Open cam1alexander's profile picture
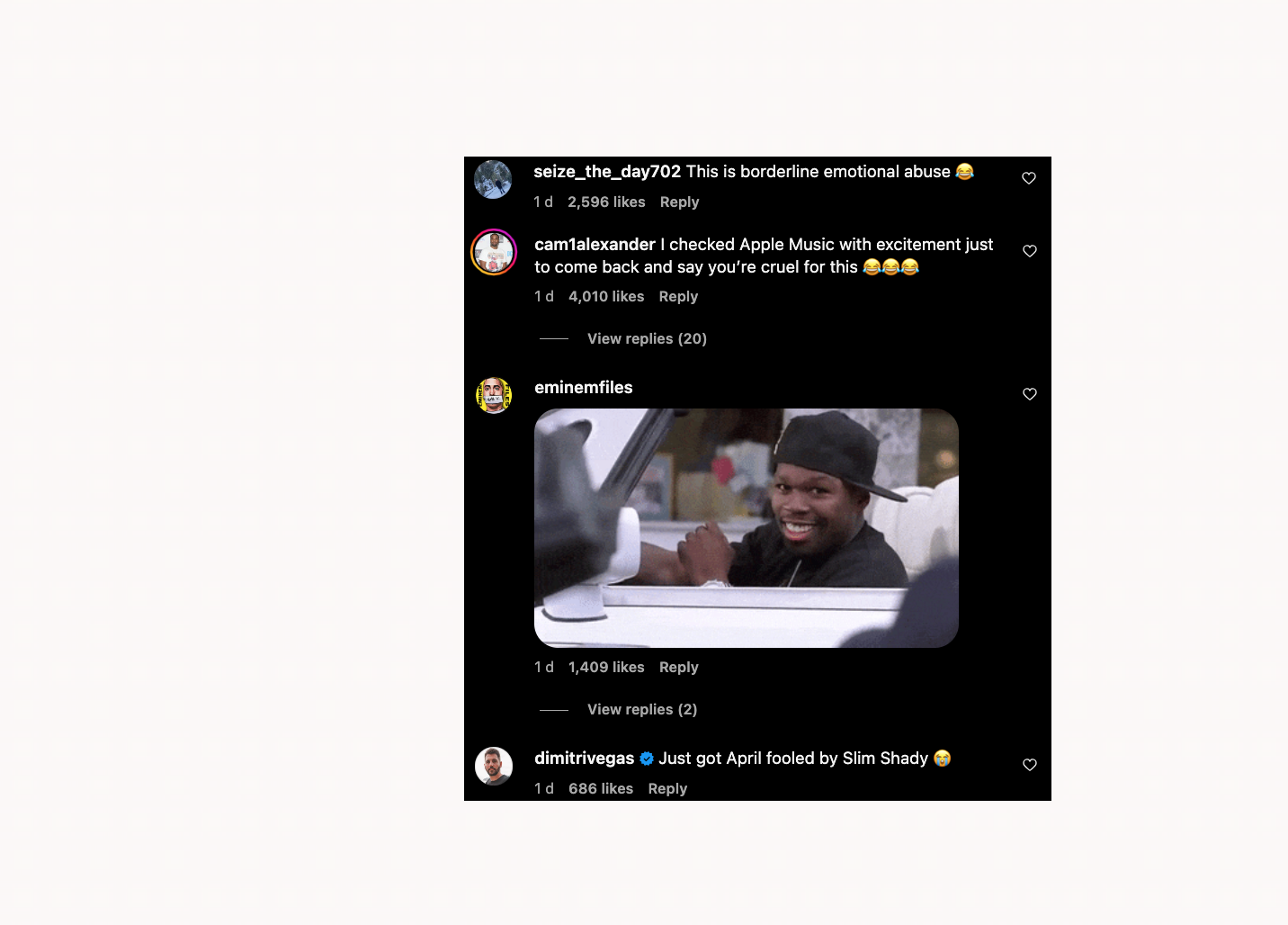This screenshot has width=1288, height=925. tap(493, 252)
